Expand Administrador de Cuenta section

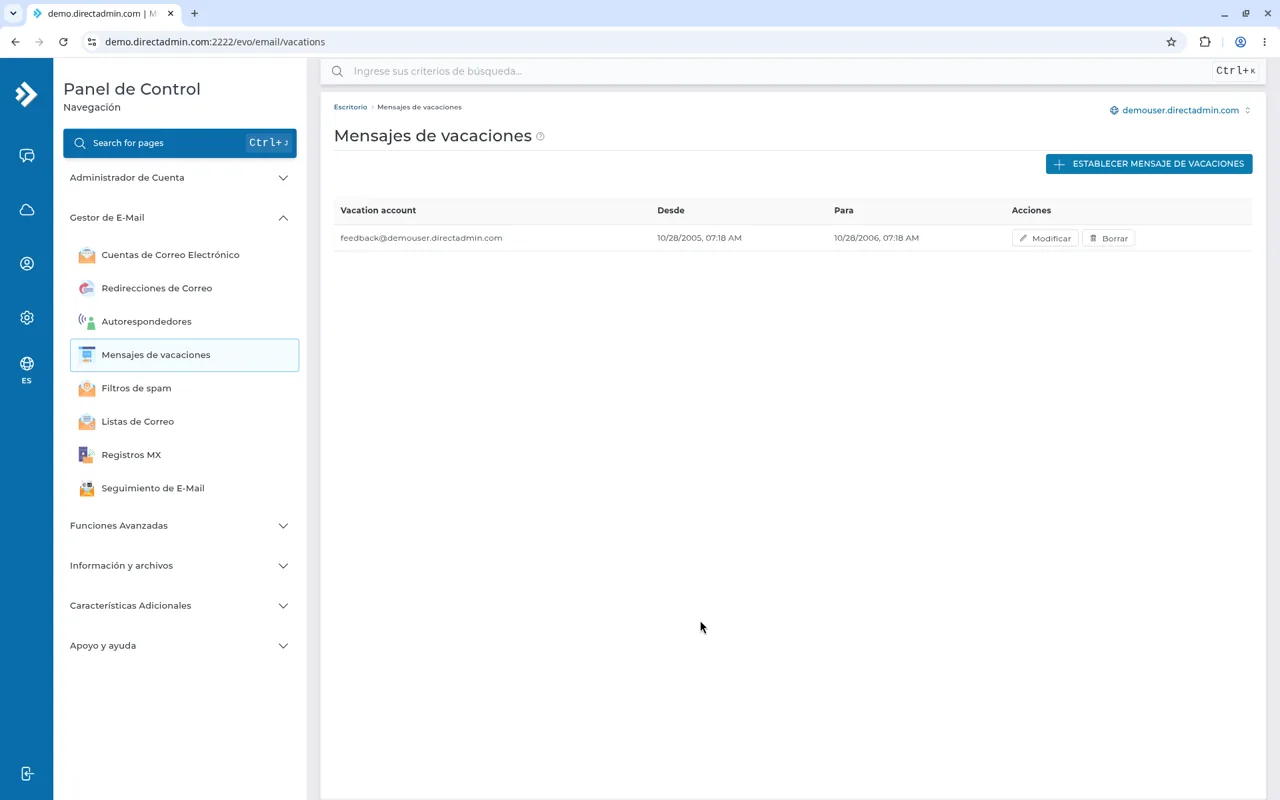pos(180,178)
